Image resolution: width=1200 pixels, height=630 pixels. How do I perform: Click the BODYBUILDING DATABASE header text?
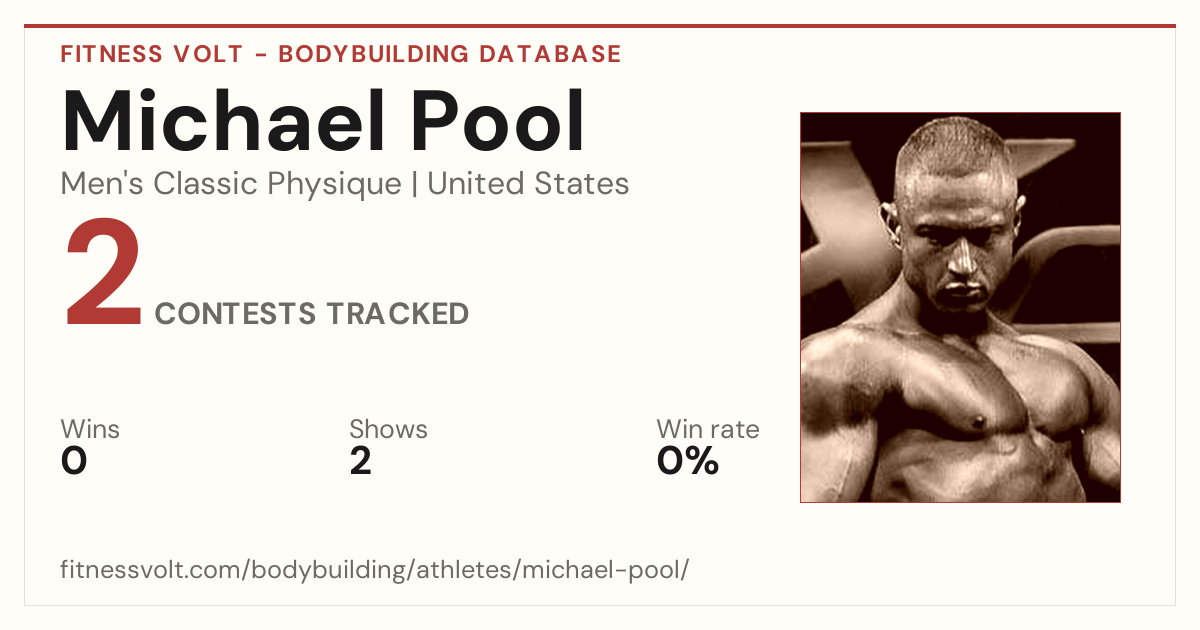click(450, 54)
